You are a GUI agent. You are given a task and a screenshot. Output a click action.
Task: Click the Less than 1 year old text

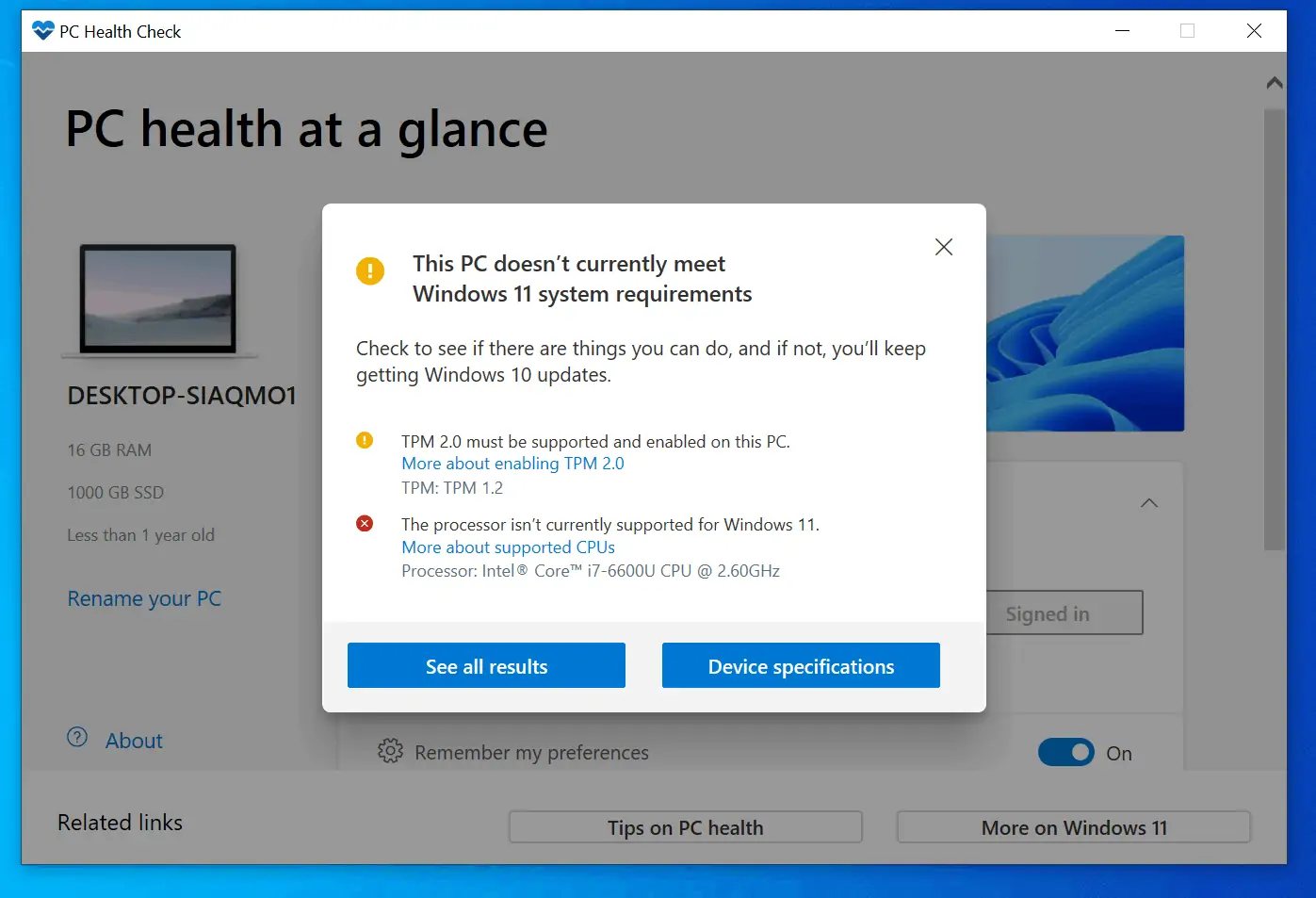[x=140, y=535]
